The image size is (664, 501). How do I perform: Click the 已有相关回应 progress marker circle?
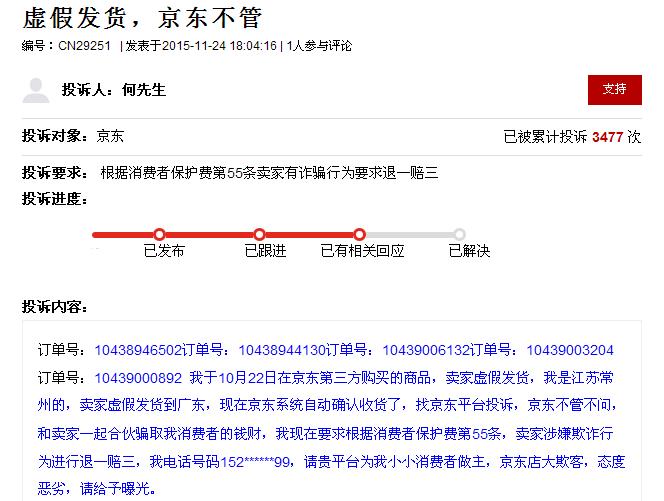[x=360, y=234]
